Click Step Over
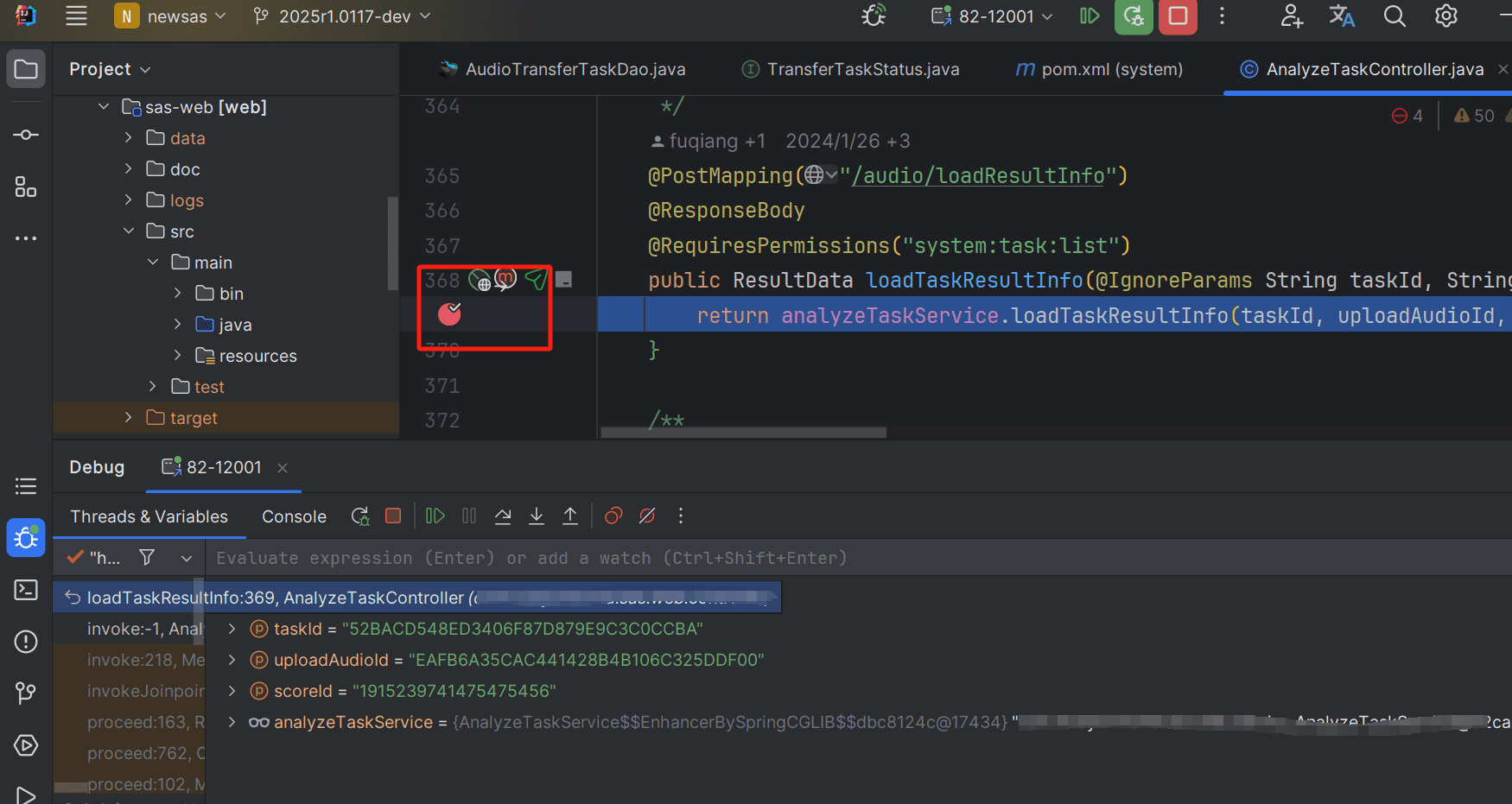1512x804 pixels. 503,516
